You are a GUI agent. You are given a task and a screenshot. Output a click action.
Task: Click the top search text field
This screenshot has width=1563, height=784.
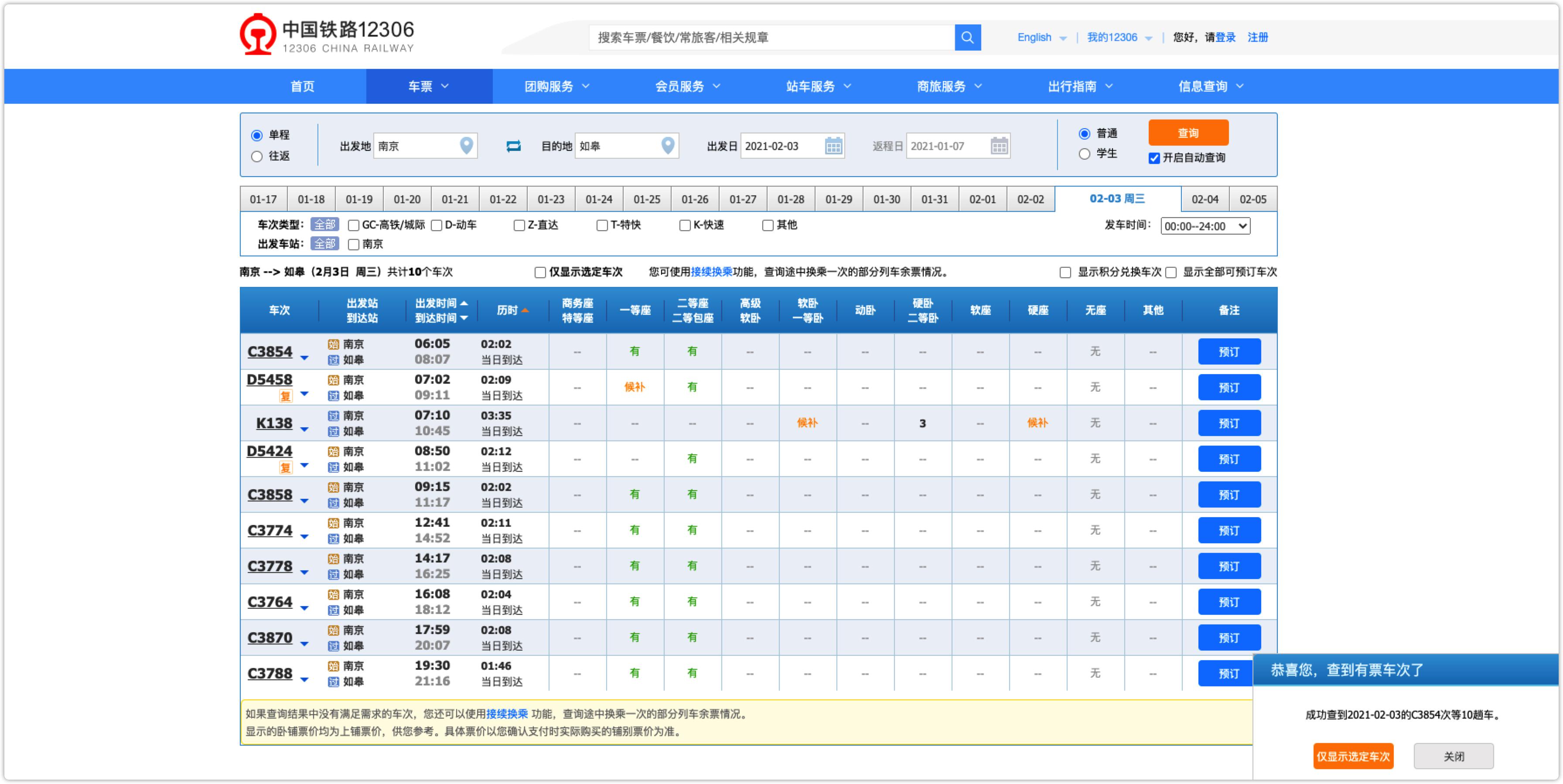[771, 37]
